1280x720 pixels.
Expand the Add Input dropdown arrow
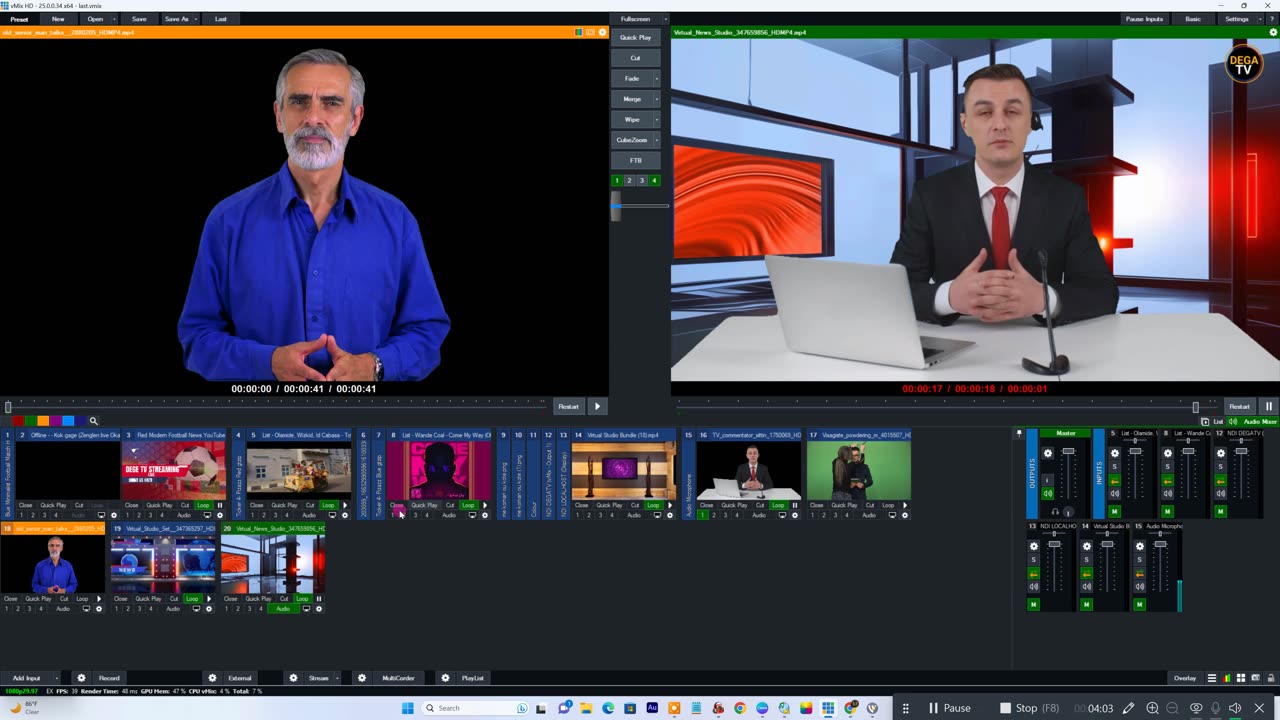[57, 678]
